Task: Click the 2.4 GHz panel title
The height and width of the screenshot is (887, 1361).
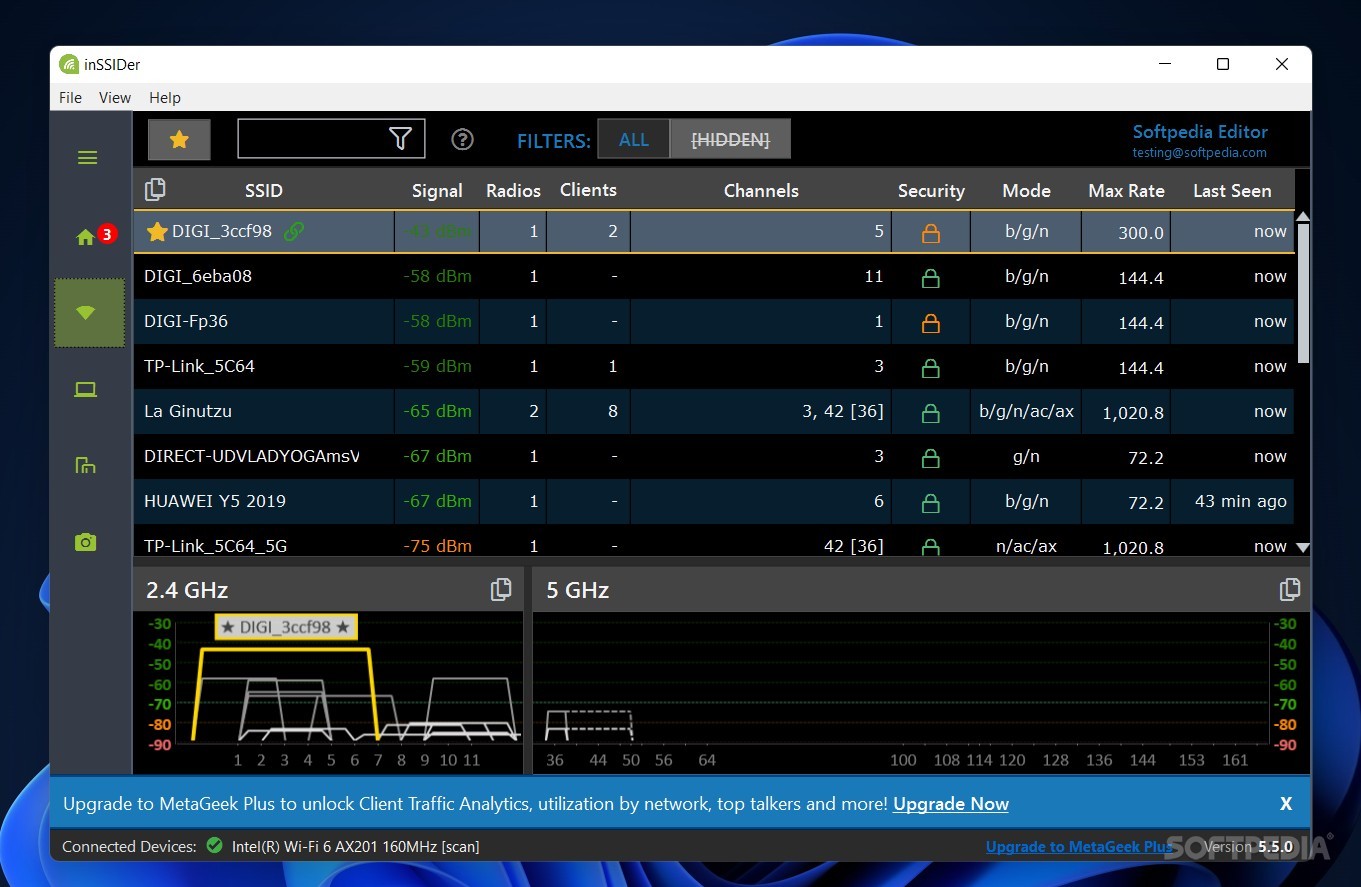Action: (x=187, y=590)
